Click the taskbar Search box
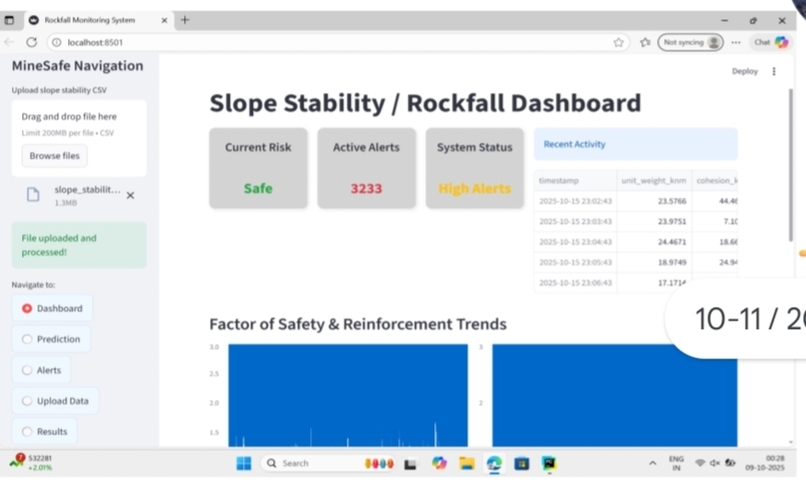This screenshot has width=806, height=489. [329, 463]
